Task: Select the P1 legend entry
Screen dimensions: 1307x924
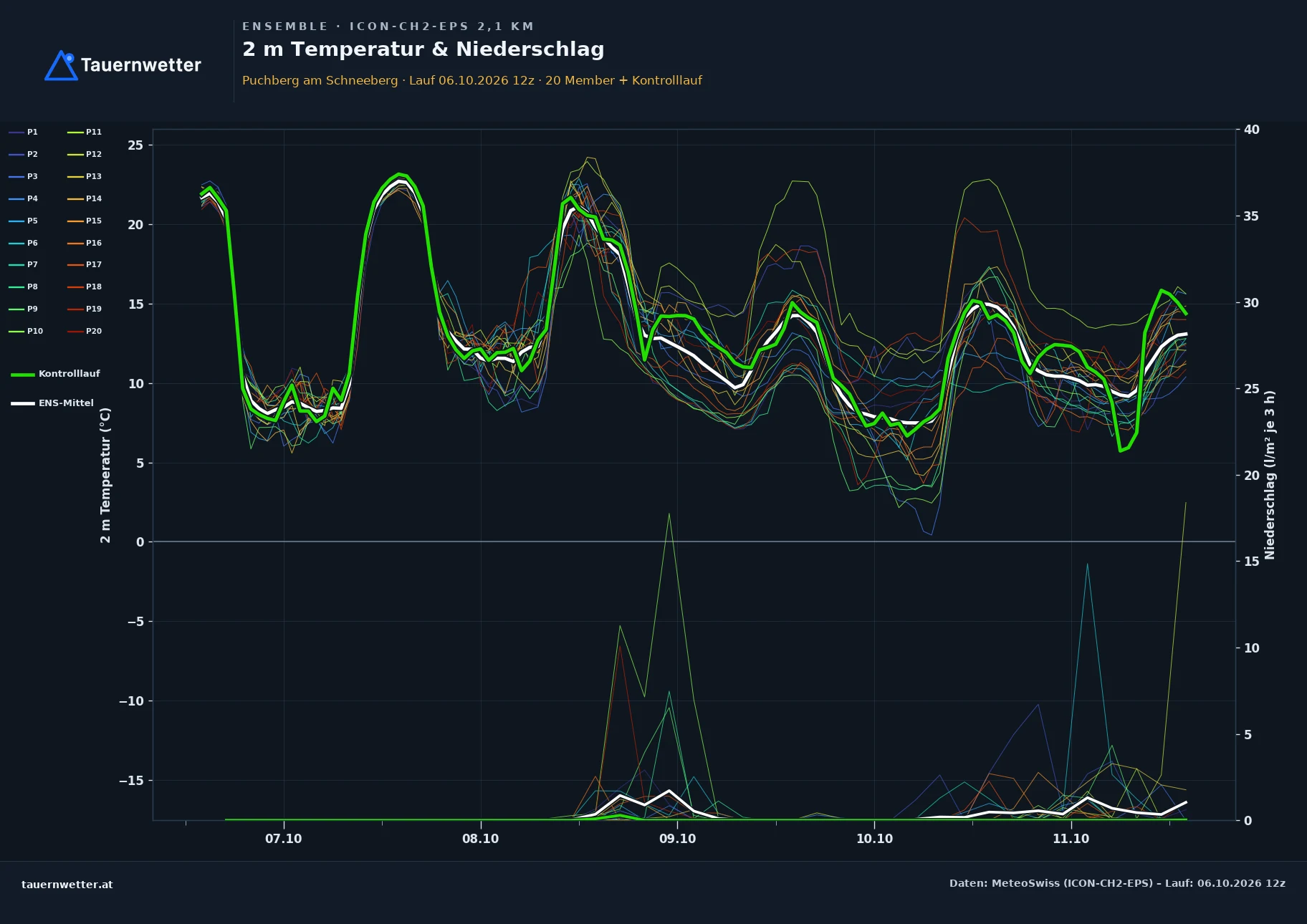Action: (x=23, y=132)
